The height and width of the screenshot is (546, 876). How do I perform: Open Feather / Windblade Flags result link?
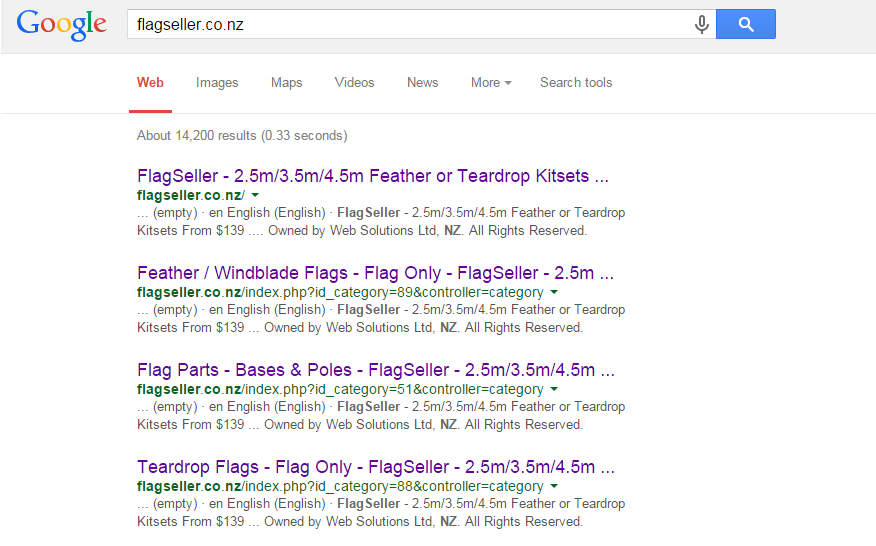click(375, 273)
